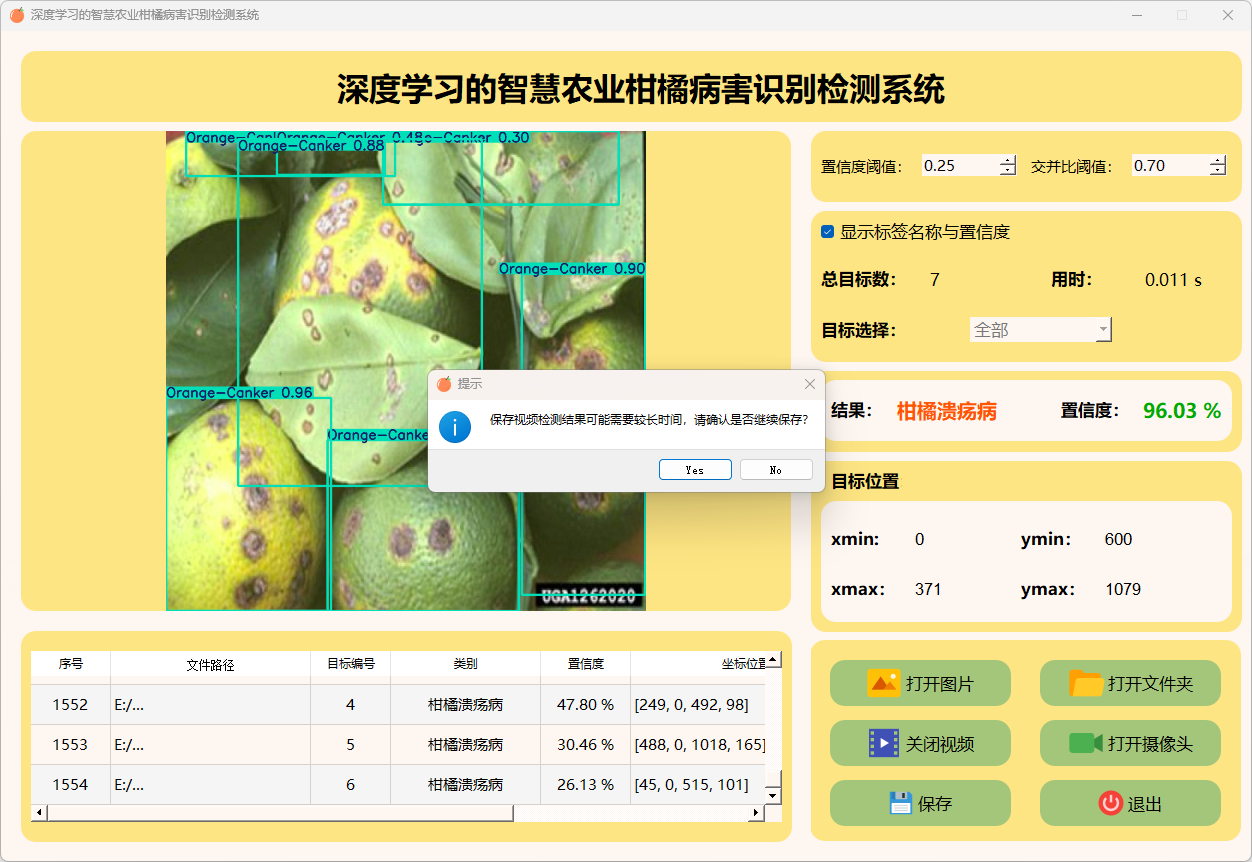Click the camera icon on 打开摄像头 button
Image resolution: width=1252 pixels, height=862 pixels.
click(x=1086, y=744)
